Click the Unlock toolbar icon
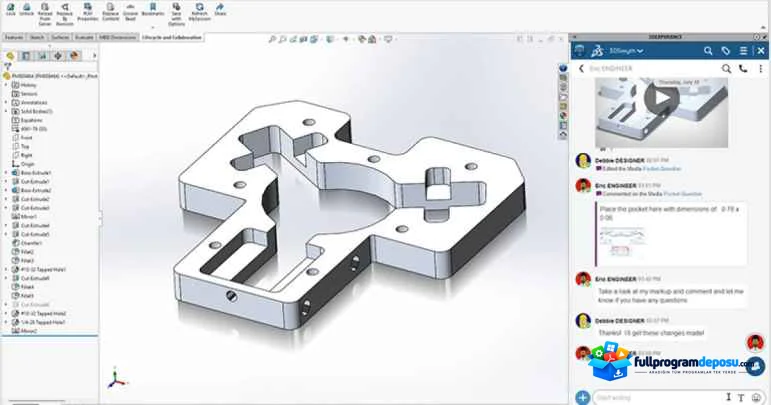Screen dimensions: 771x405 (x=27, y=9)
